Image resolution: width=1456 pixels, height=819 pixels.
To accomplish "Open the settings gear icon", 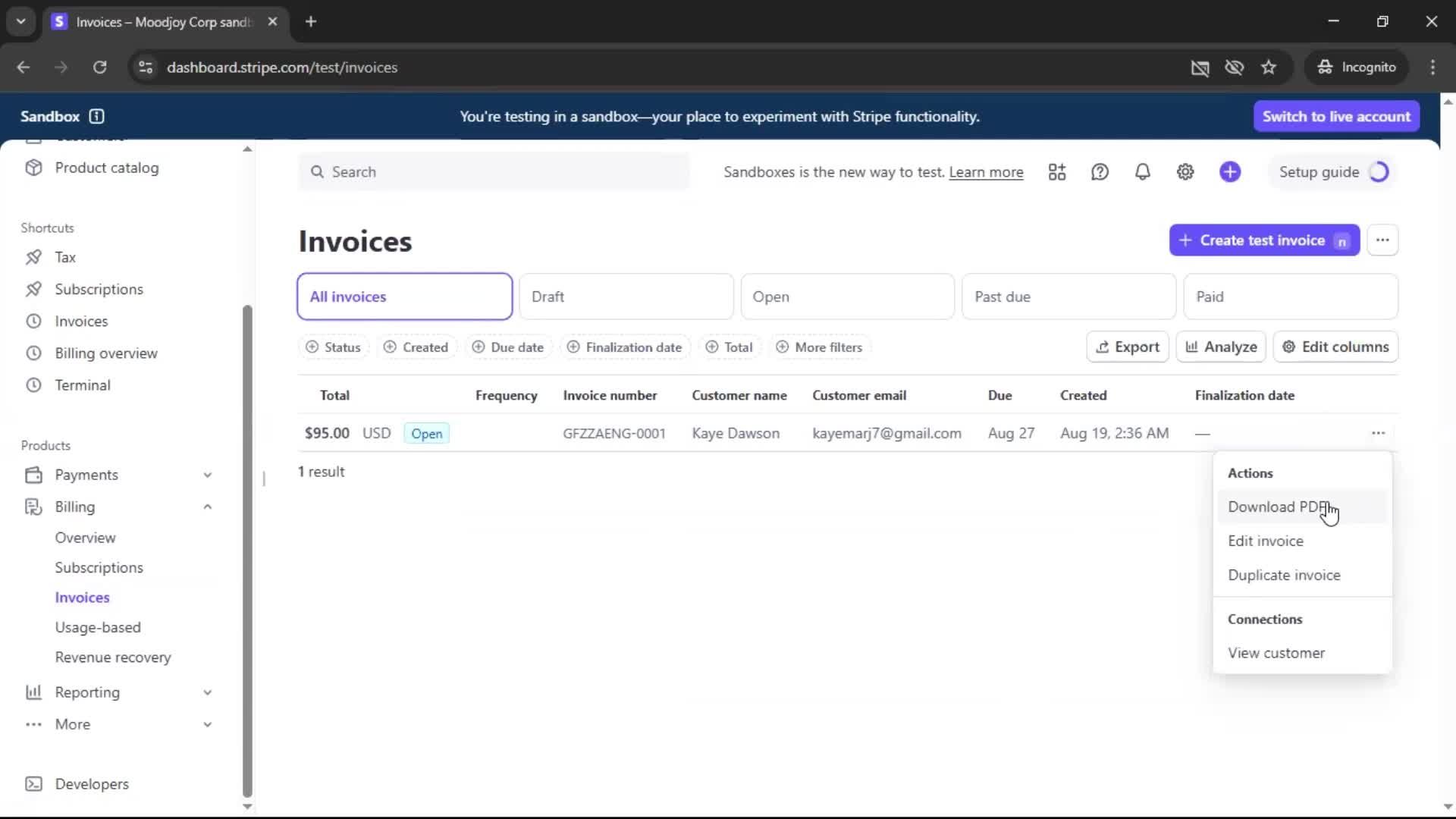I will pos(1185,172).
